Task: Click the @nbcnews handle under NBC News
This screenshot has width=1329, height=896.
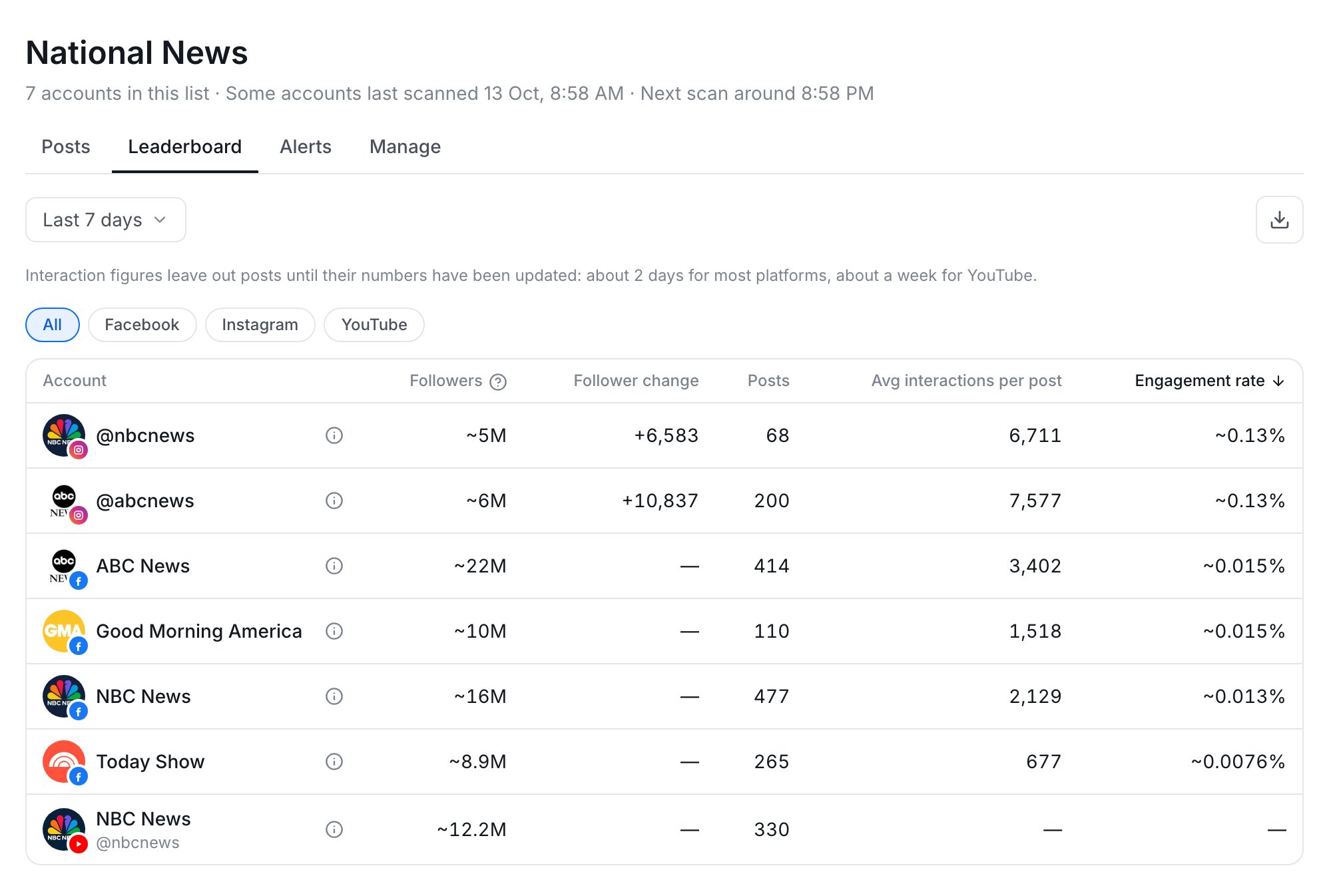Action: click(138, 843)
